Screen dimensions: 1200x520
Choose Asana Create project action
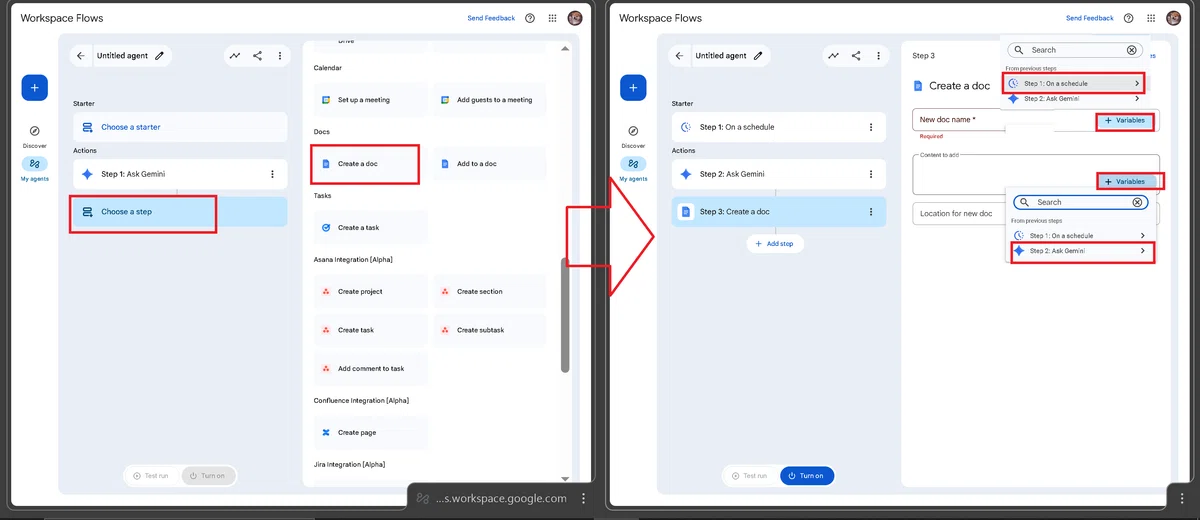(x=370, y=292)
